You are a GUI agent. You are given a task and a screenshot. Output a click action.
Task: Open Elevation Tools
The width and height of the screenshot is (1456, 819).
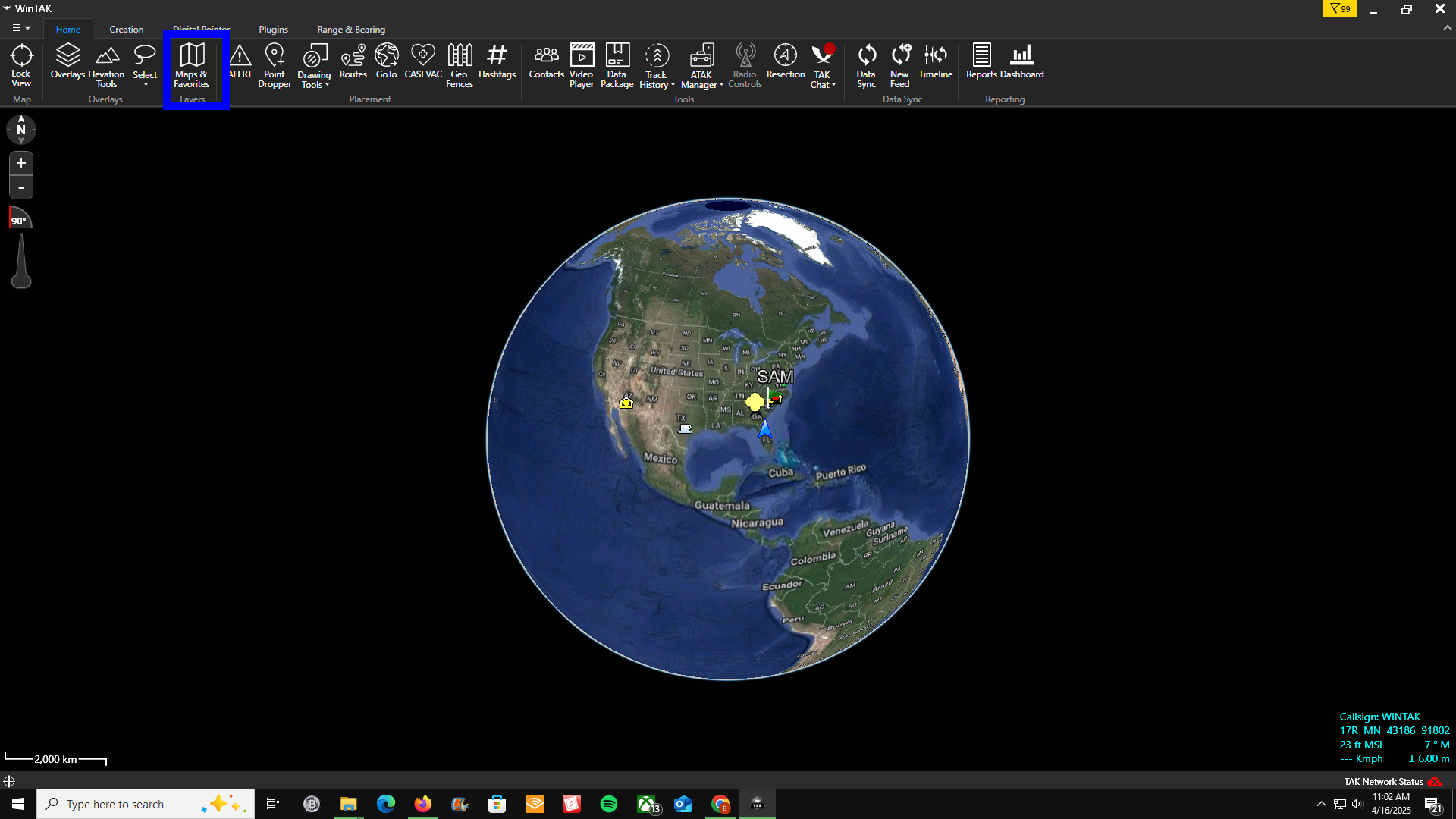coord(106,65)
